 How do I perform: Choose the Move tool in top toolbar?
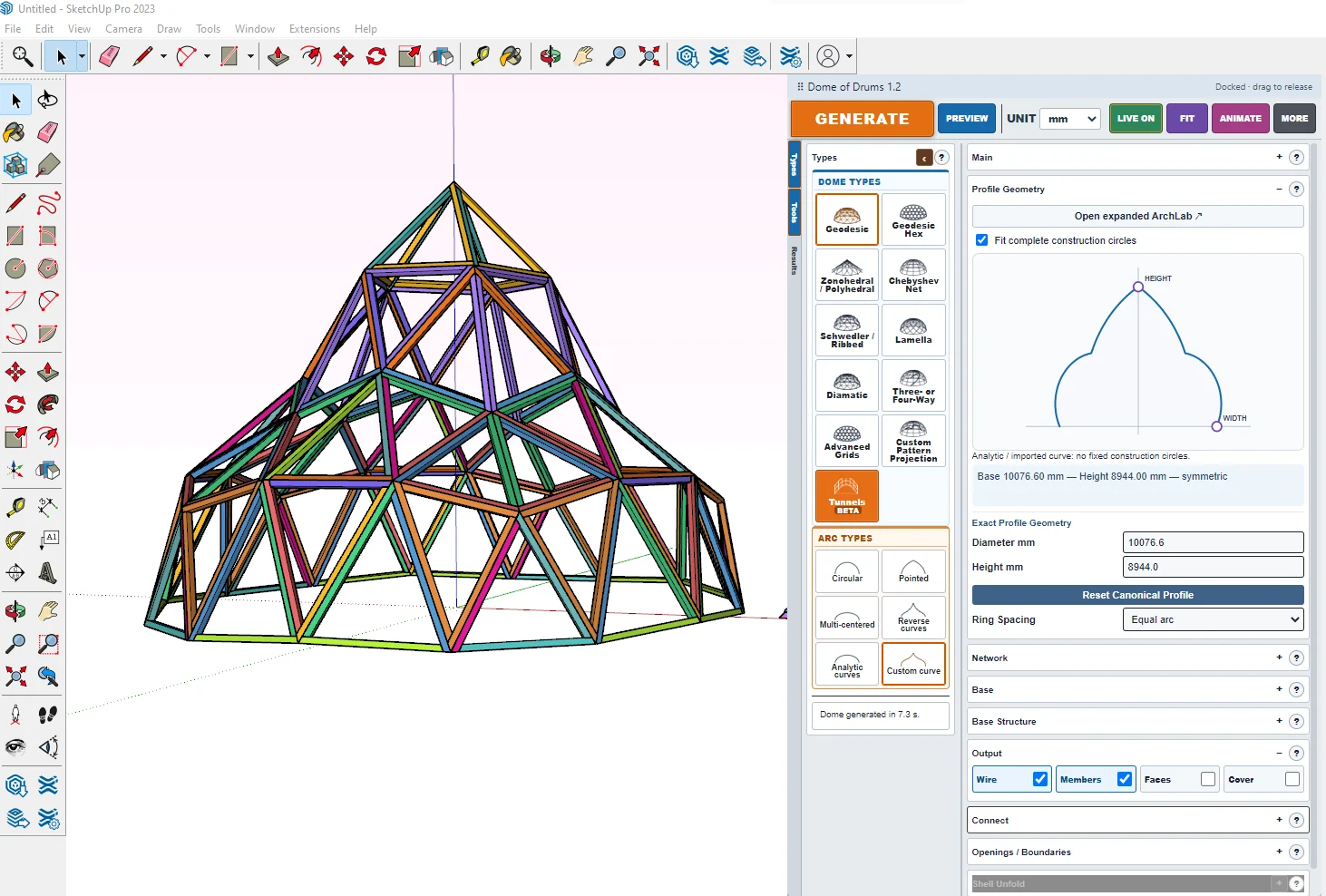(x=344, y=56)
